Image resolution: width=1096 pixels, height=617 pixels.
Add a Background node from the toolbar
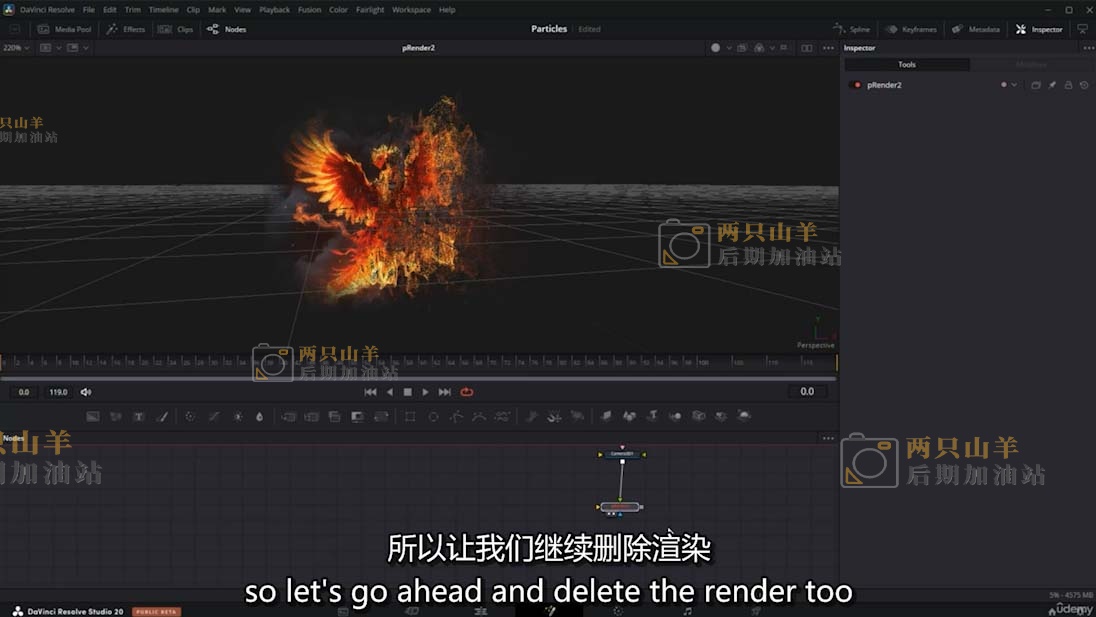pos(93,416)
